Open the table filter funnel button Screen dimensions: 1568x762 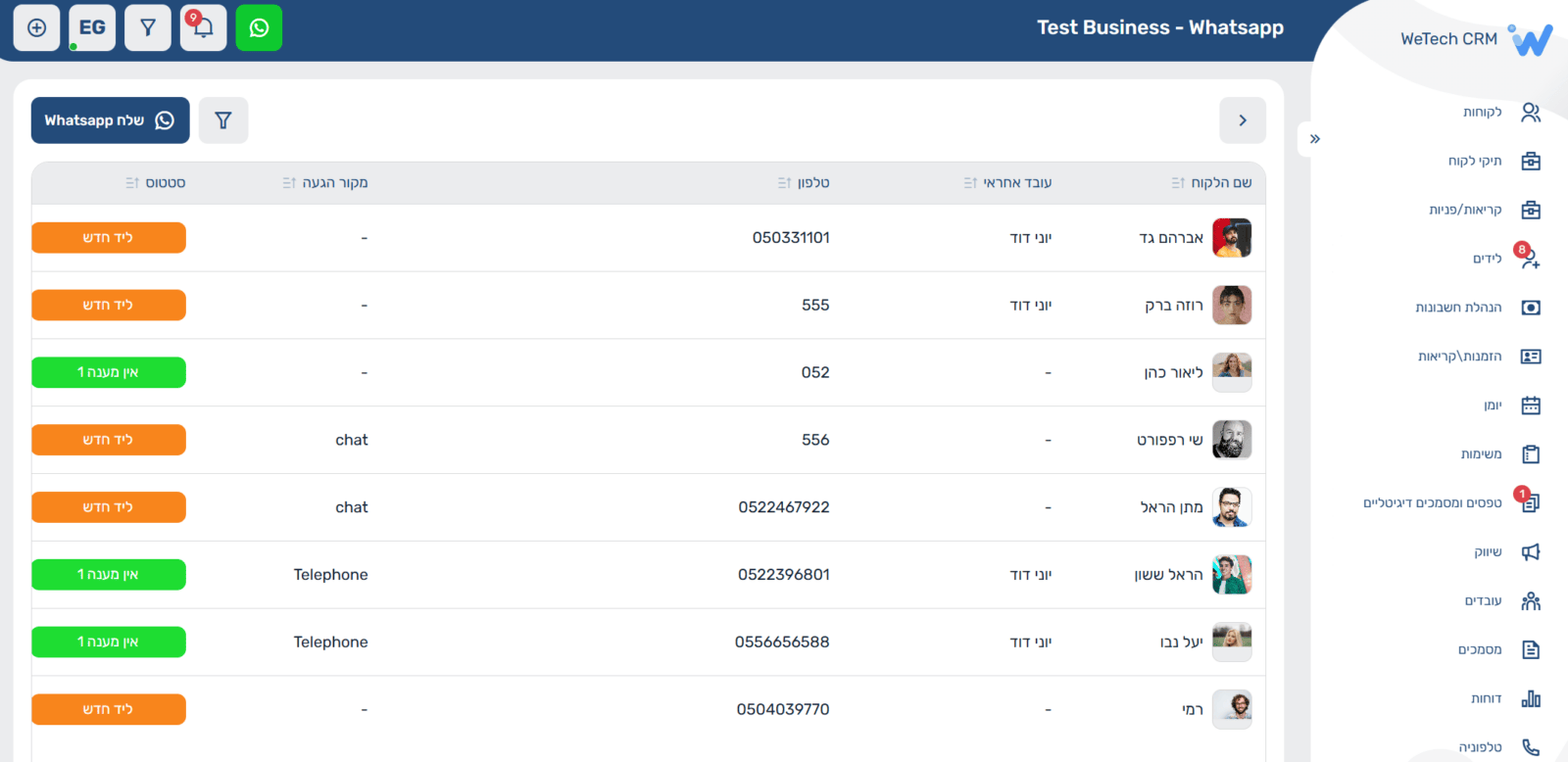click(x=223, y=120)
